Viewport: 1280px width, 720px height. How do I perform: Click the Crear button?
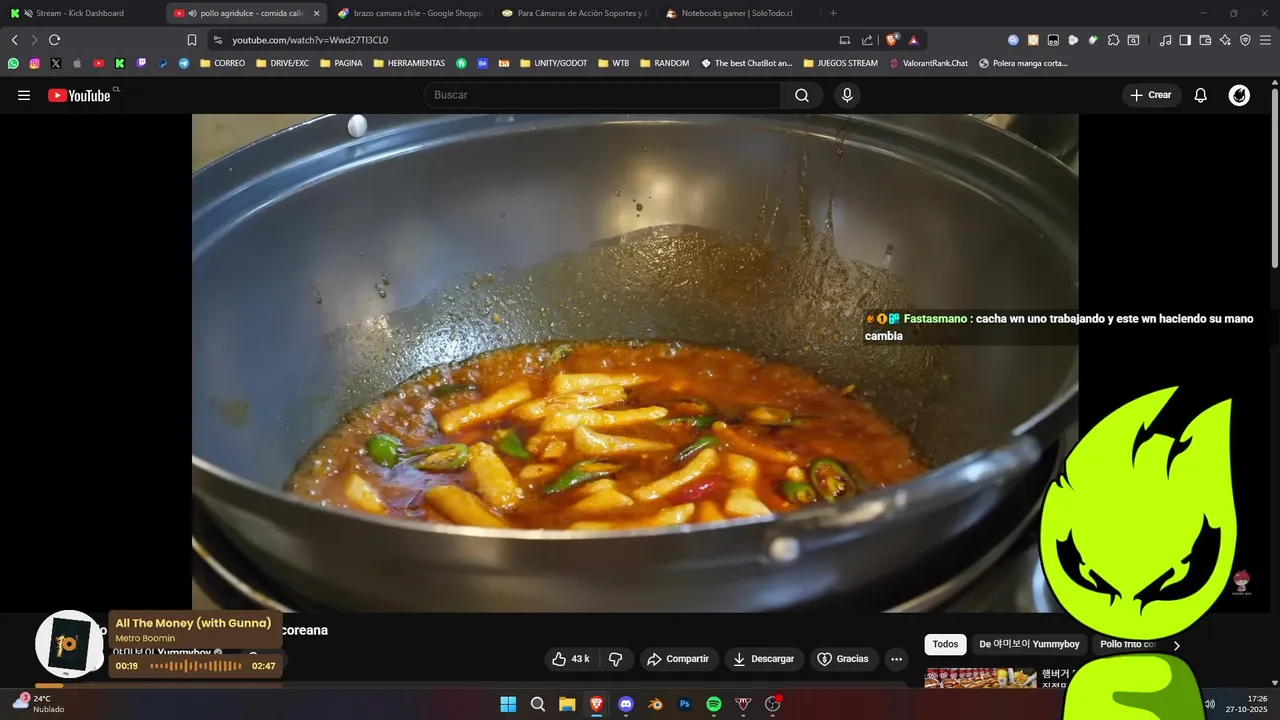[x=1151, y=95]
